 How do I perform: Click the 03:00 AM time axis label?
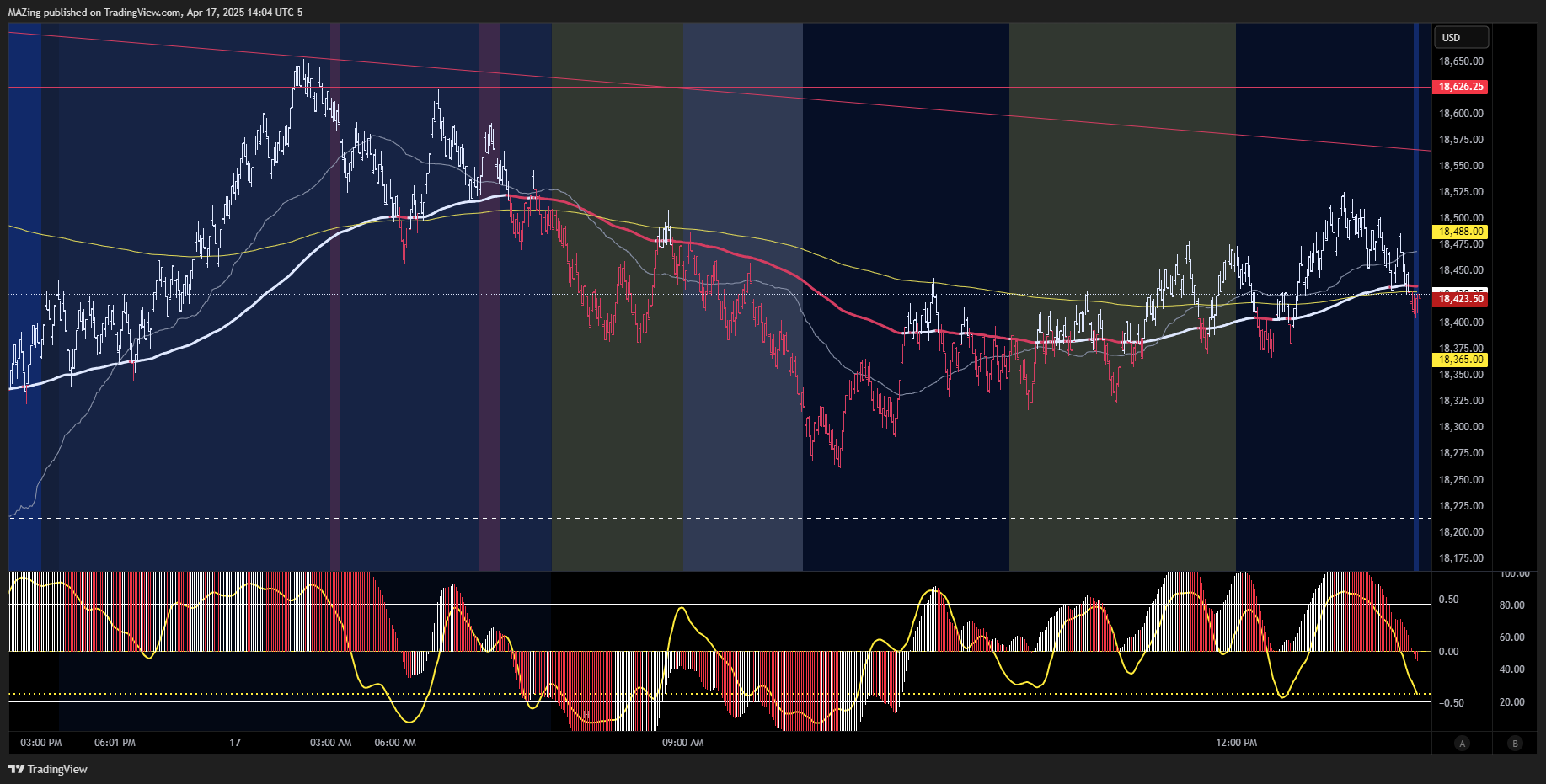tap(331, 743)
